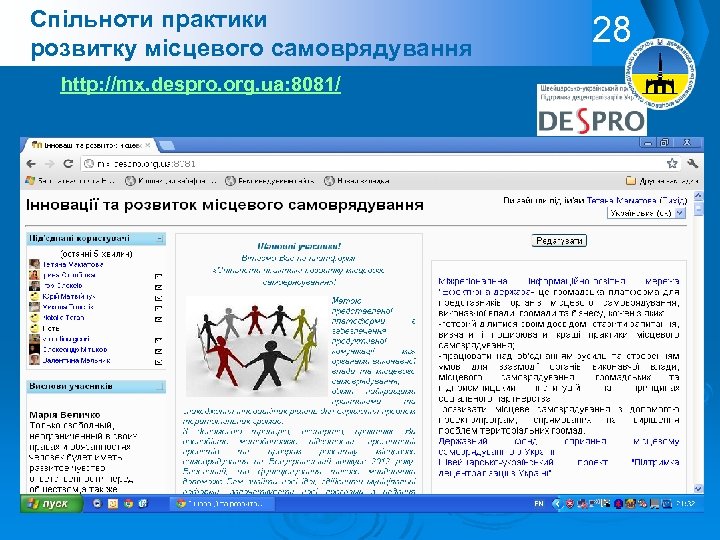Click the Редагувати button

coord(559,241)
